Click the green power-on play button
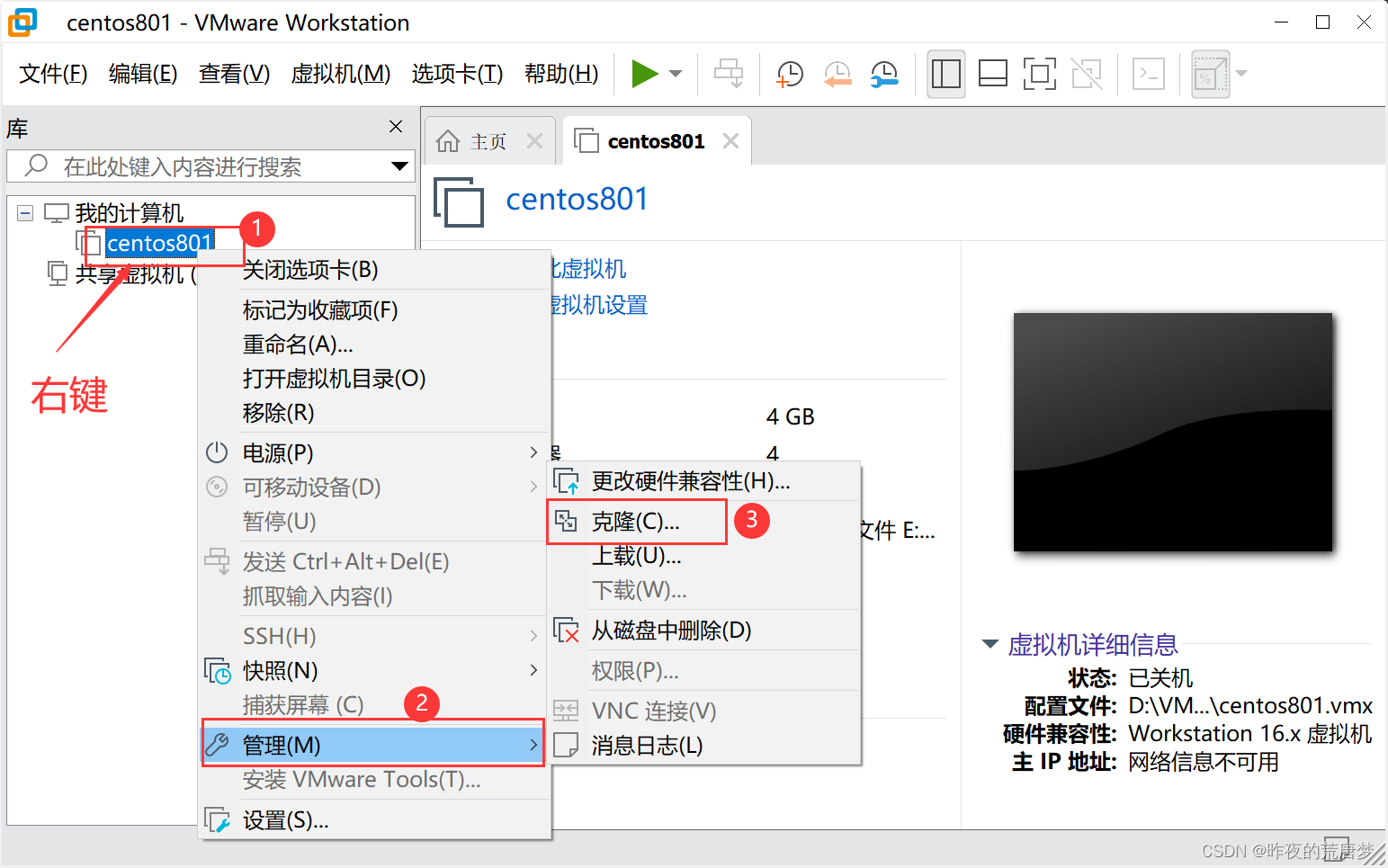Viewport: 1388px width, 868px height. click(x=644, y=74)
